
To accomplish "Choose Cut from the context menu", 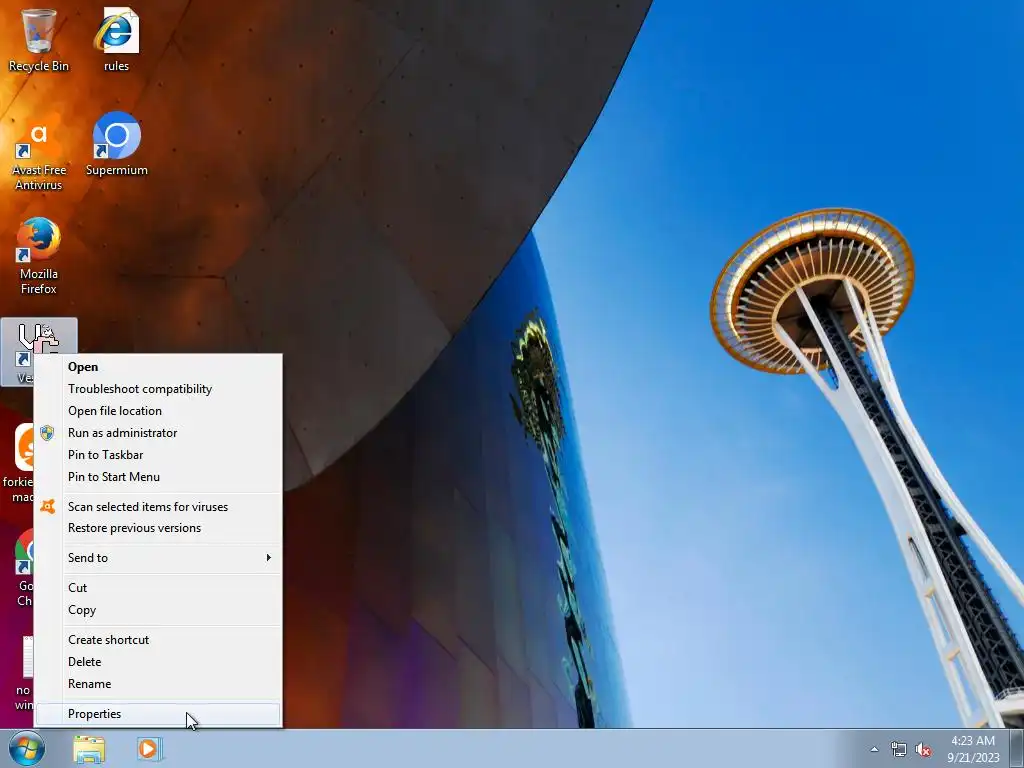I will (x=158, y=588).
